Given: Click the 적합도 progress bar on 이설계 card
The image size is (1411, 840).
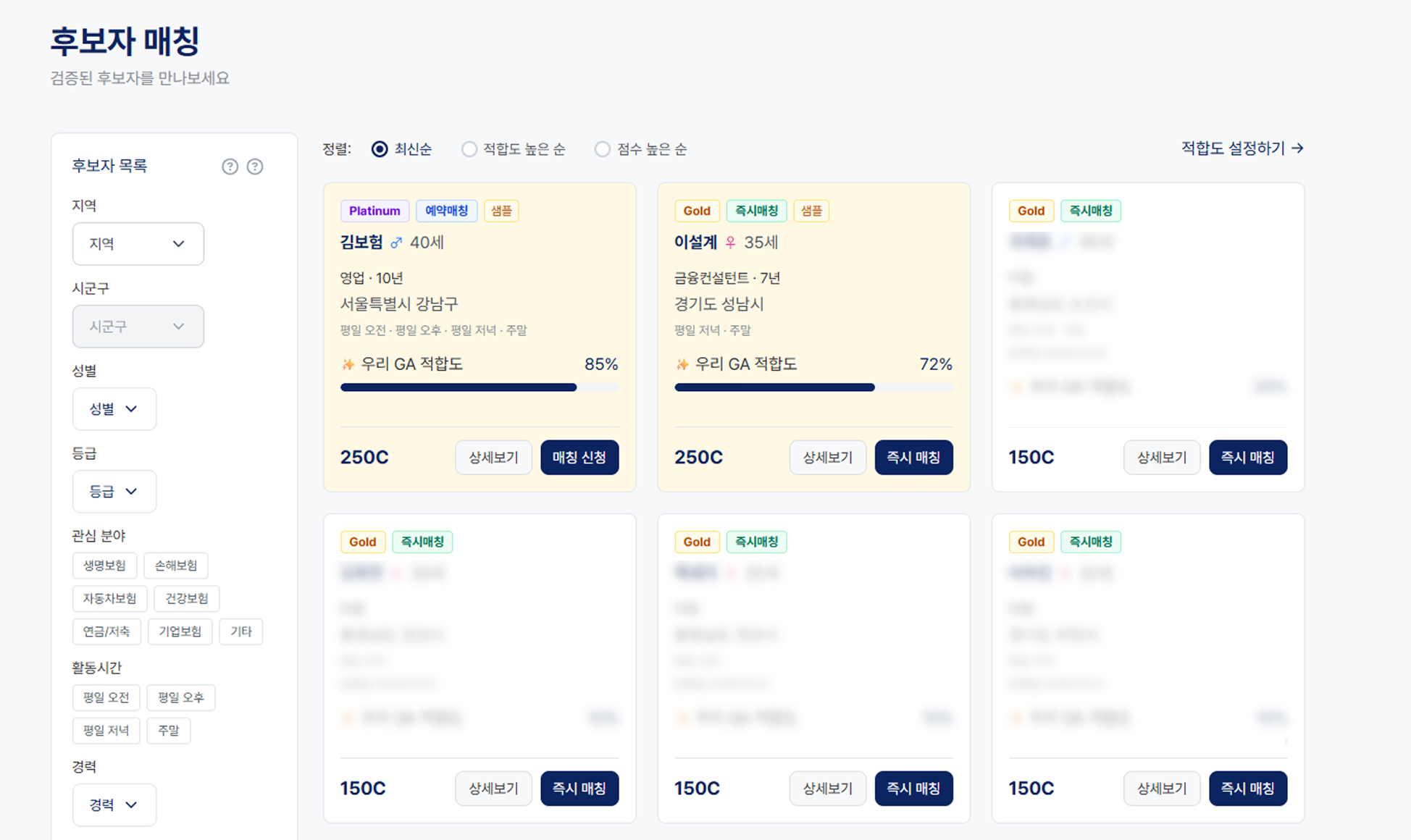Looking at the screenshot, I should tap(813, 387).
